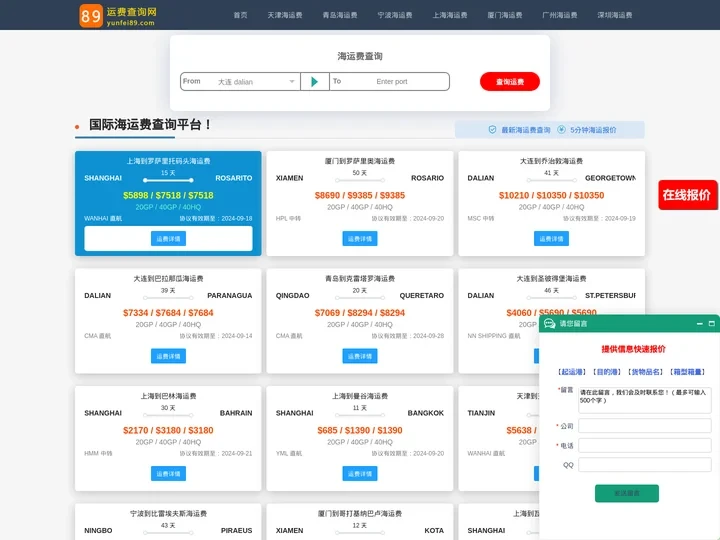This screenshot has width=720, height=540.
Task: Open 运费详情 for Qingdao to Queretaro
Action: click(360, 356)
